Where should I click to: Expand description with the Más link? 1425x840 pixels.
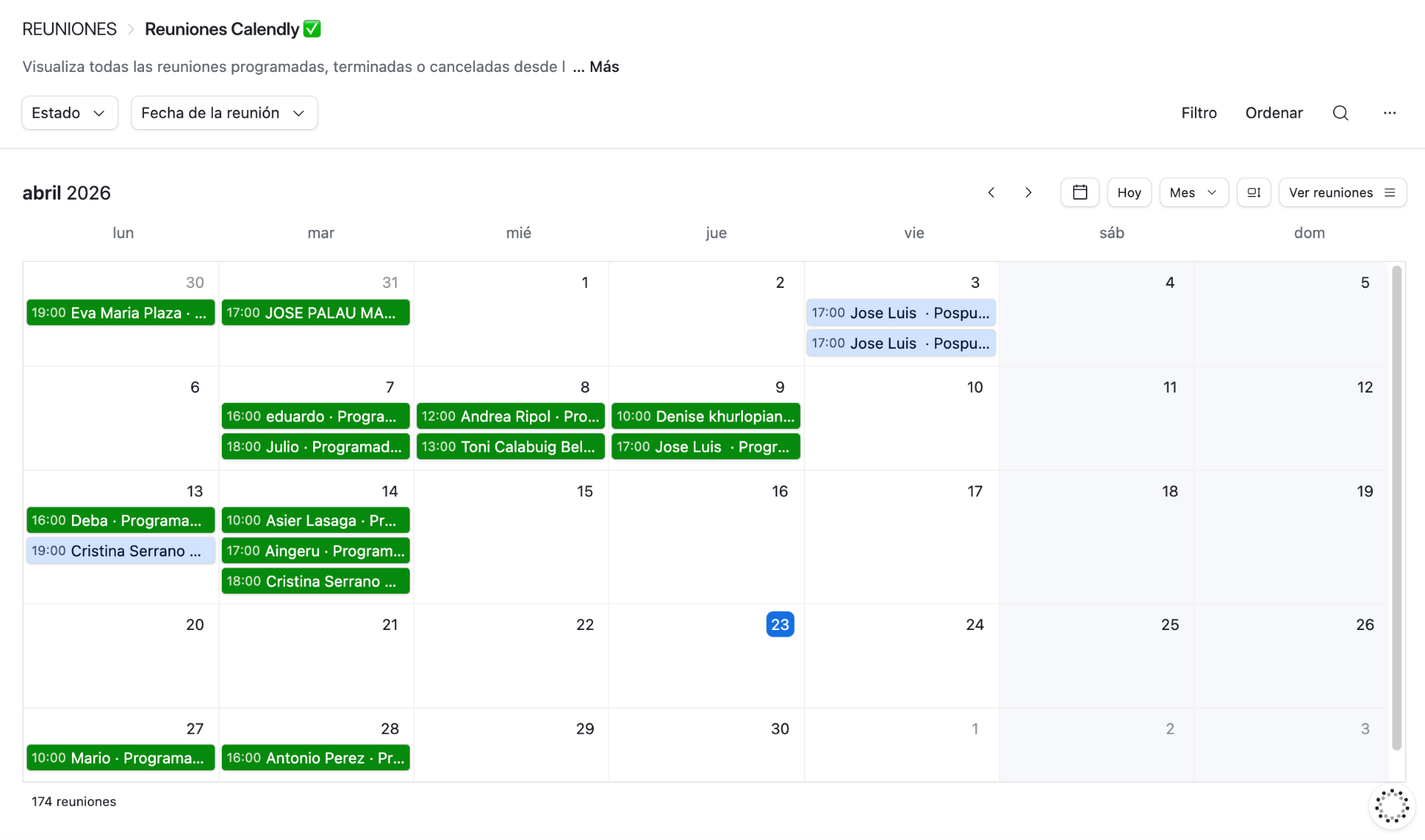pos(604,67)
